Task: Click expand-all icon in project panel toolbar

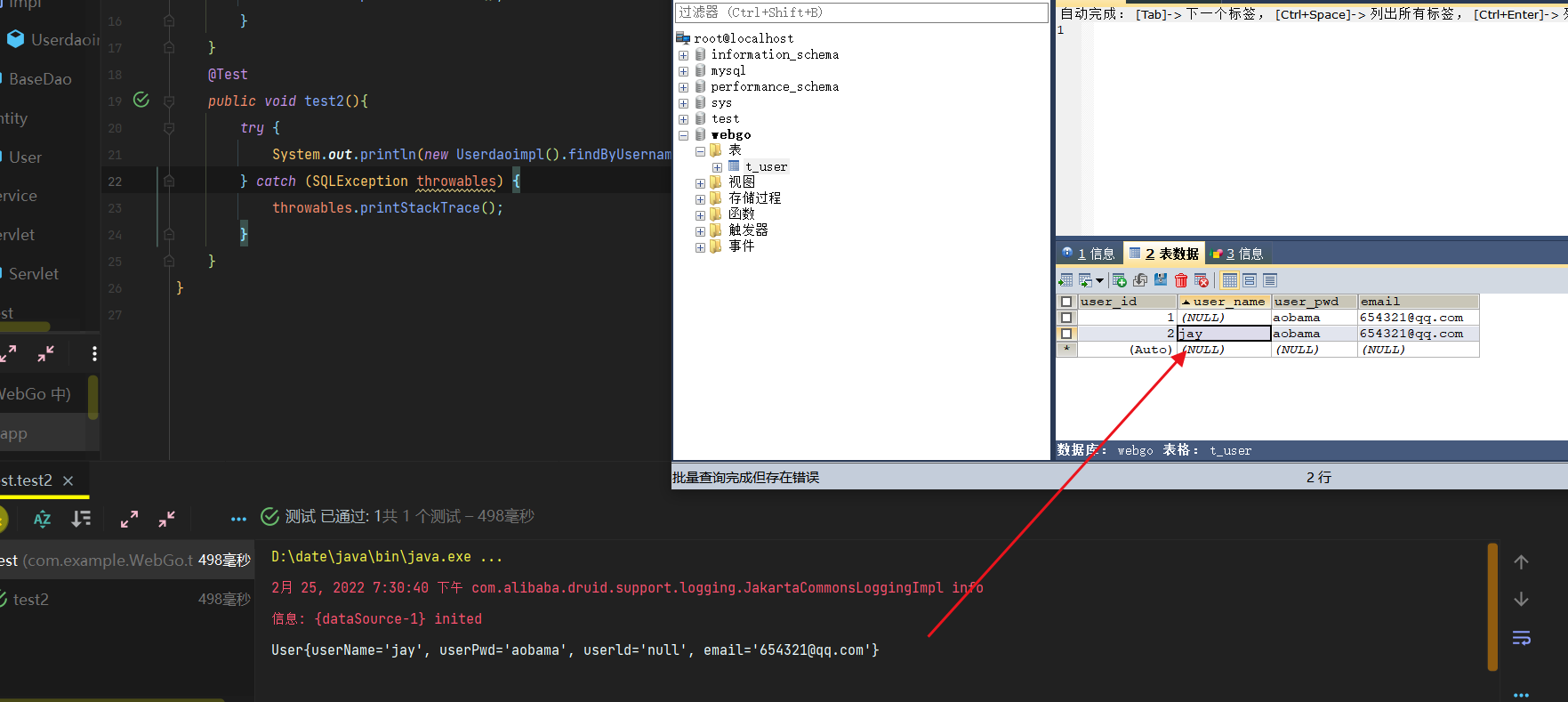Action: [x=8, y=354]
